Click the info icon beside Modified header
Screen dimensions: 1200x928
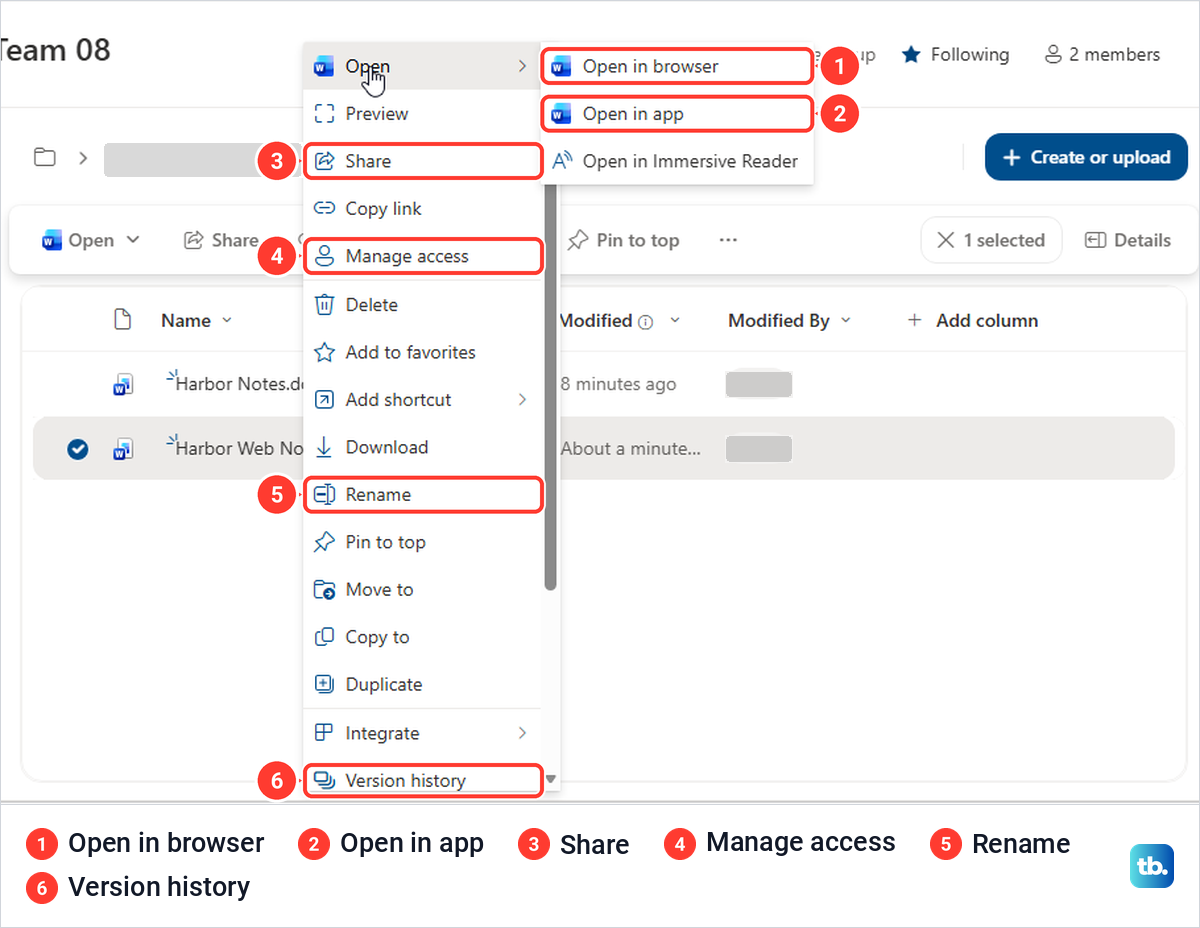tap(646, 322)
